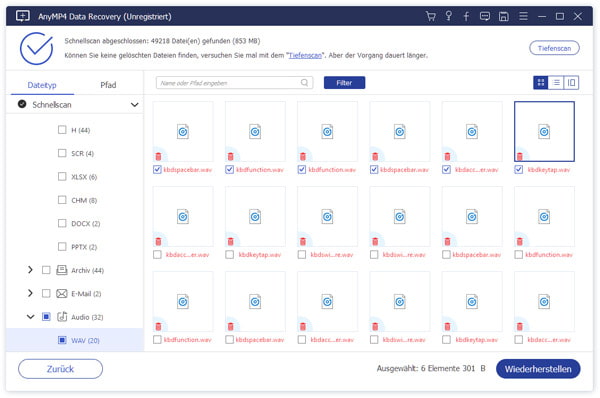Open the hamburger menu in title bar

point(523,16)
